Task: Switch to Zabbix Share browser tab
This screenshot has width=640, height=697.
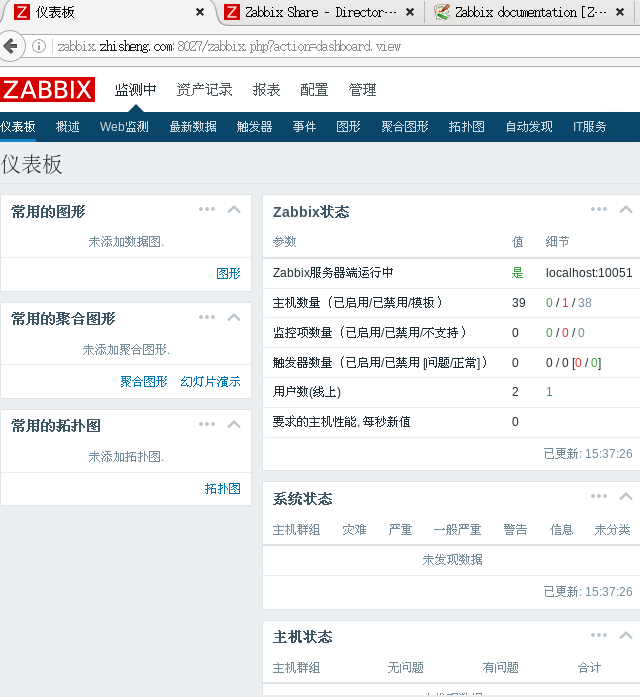Action: point(320,12)
